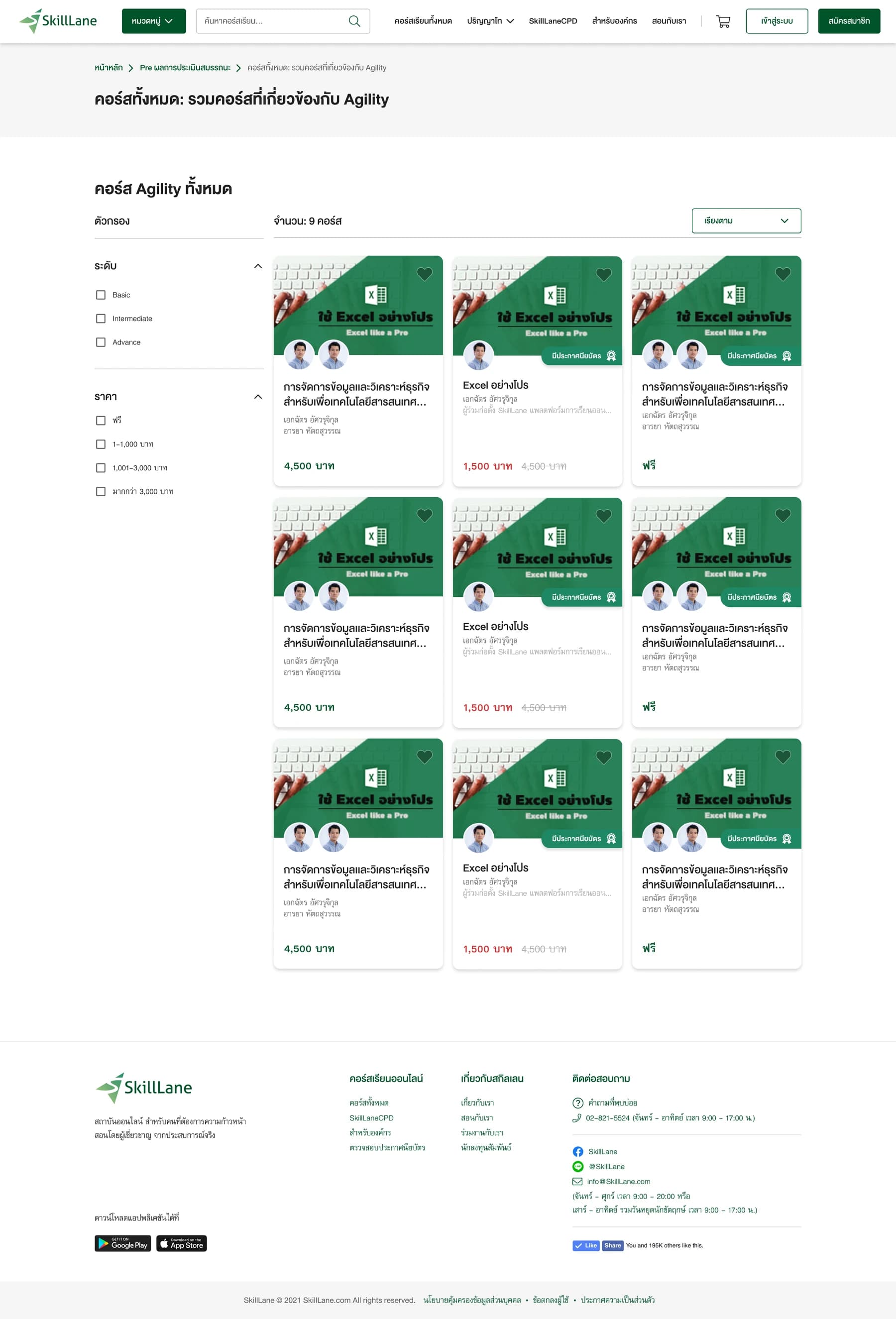Image resolution: width=896 pixels, height=1319 pixels.
Task: Check the 1,001-3,000 บาท price filter
Action: tap(101, 468)
